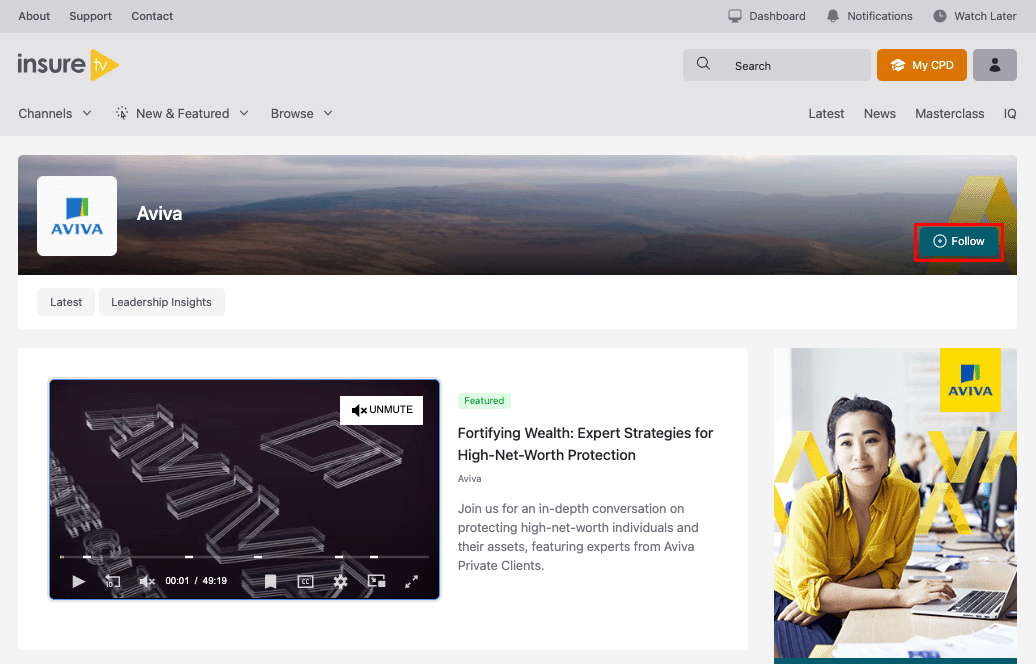
Task: Play the Aviva featured video
Action: (x=79, y=581)
